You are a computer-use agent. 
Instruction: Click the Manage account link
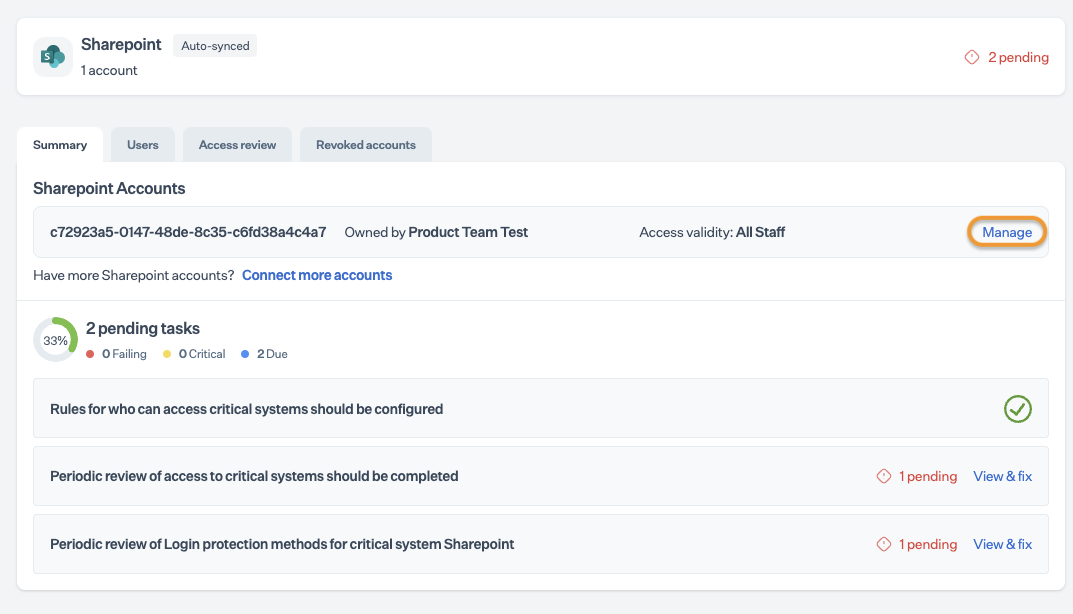tap(1007, 232)
